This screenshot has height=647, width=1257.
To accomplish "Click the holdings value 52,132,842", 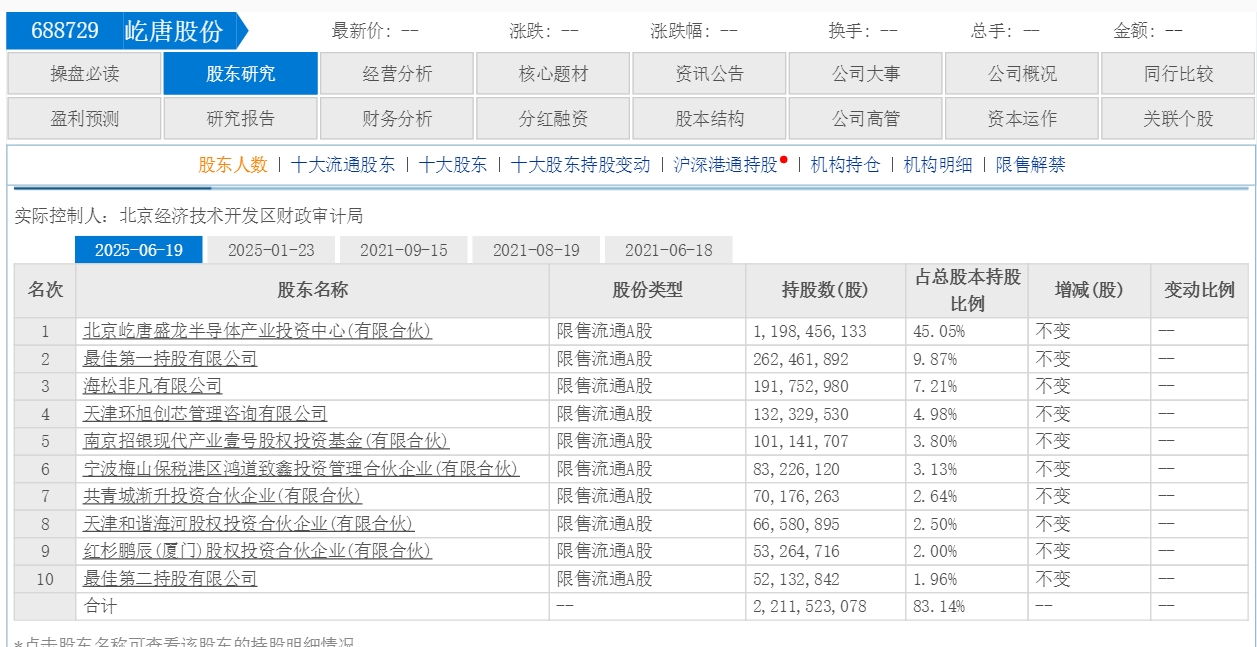I will [797, 579].
